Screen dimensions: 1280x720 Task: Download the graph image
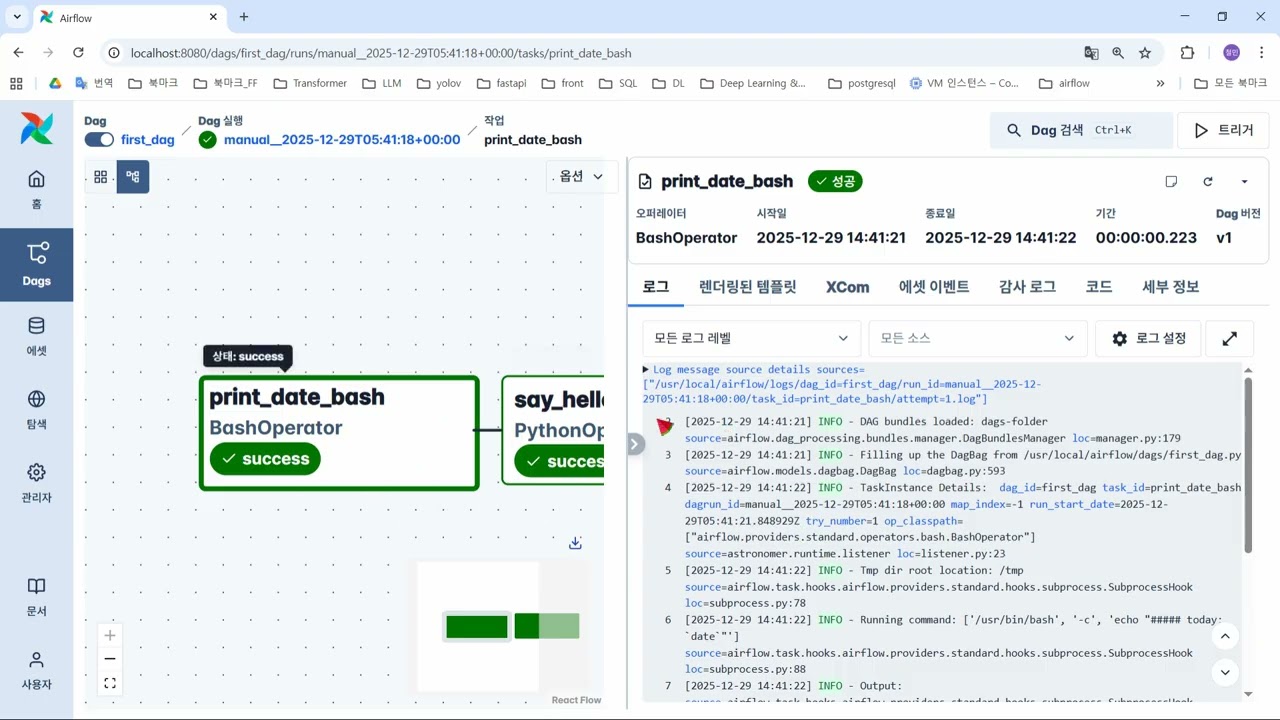[x=575, y=543]
